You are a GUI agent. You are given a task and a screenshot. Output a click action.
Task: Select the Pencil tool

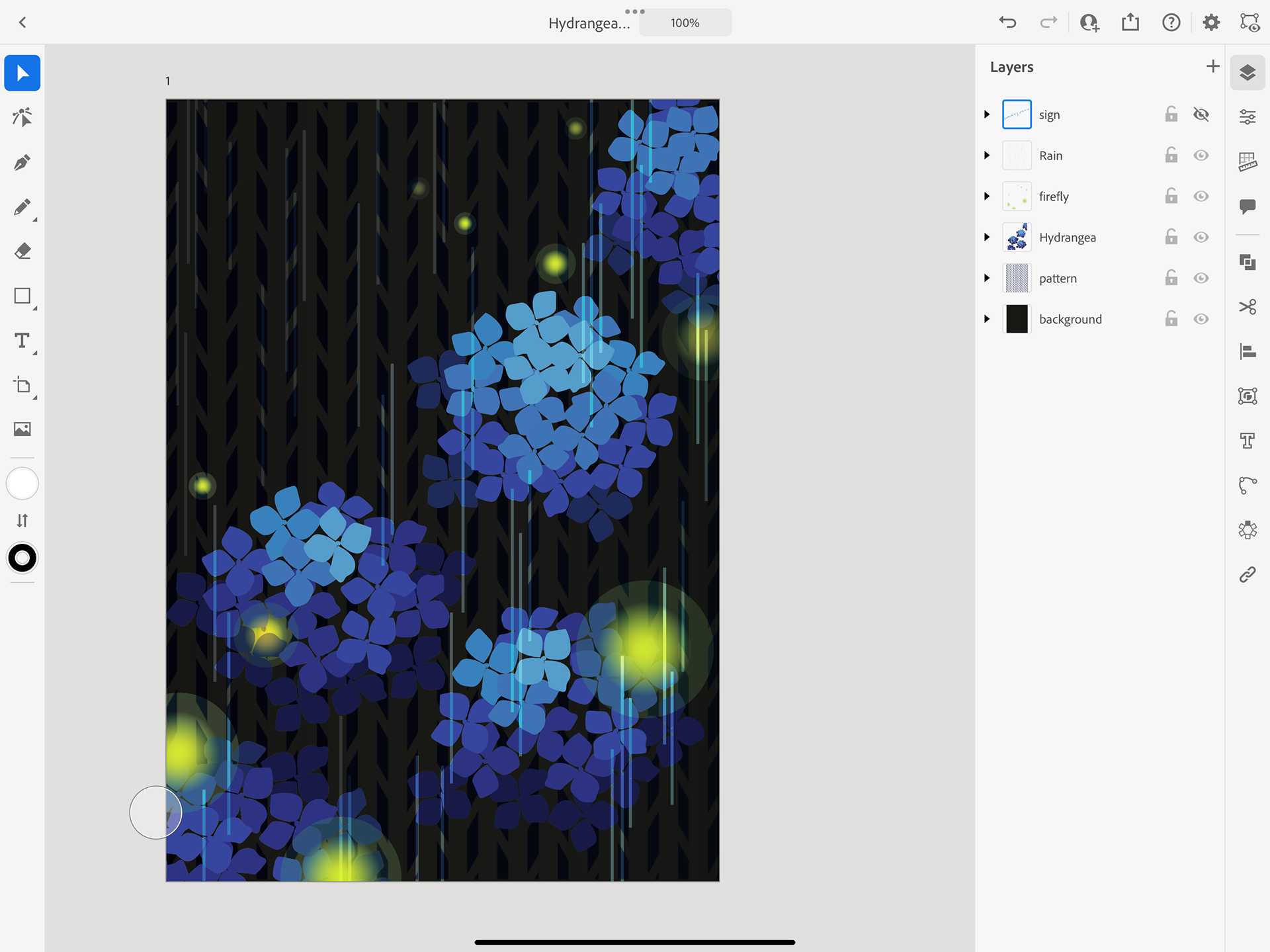coord(22,207)
